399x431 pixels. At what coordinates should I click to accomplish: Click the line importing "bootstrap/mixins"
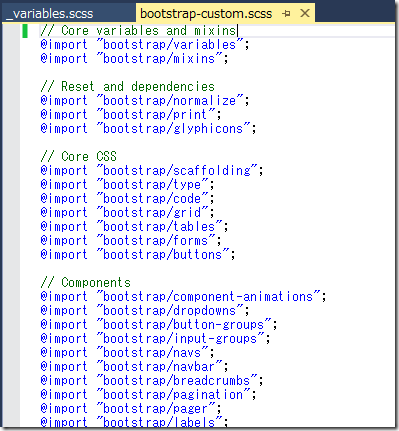coord(134,59)
